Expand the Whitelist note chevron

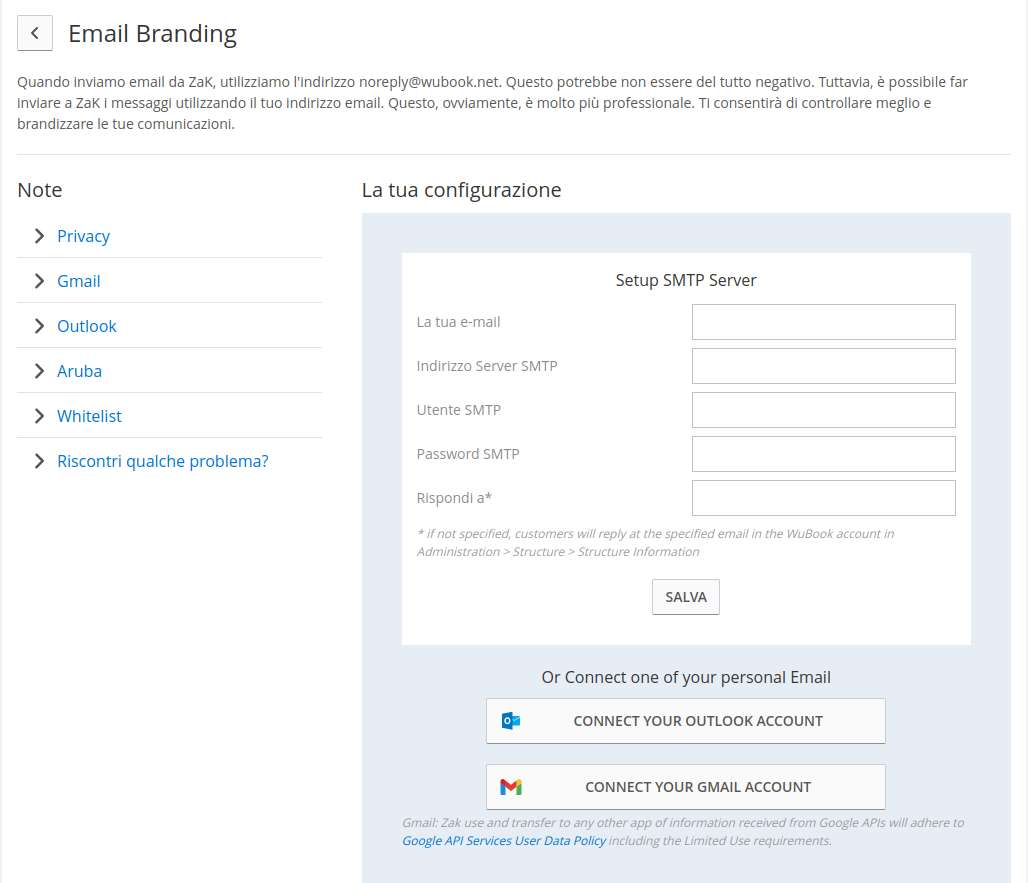39,416
